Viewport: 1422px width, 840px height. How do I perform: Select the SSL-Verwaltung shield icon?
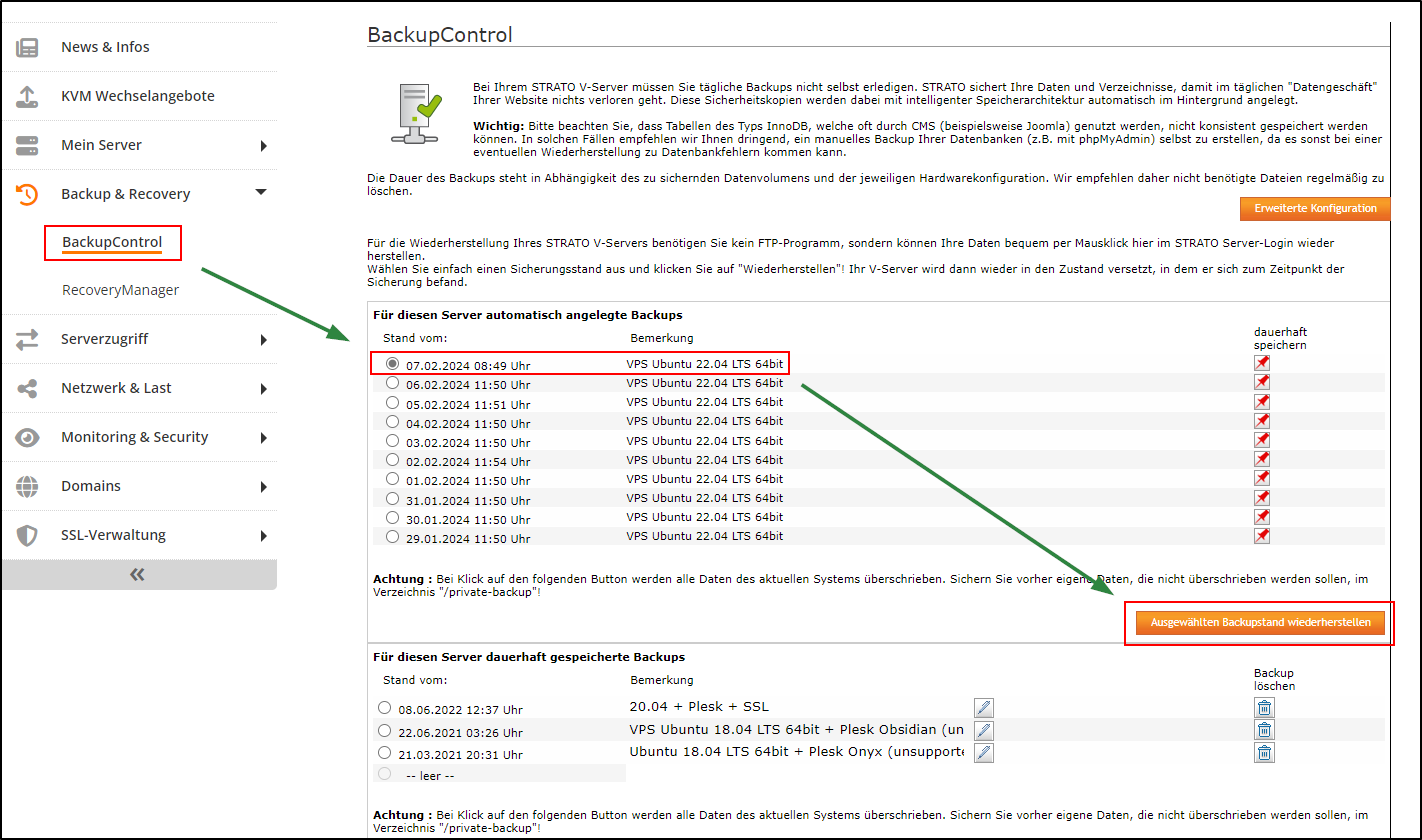tap(25, 535)
